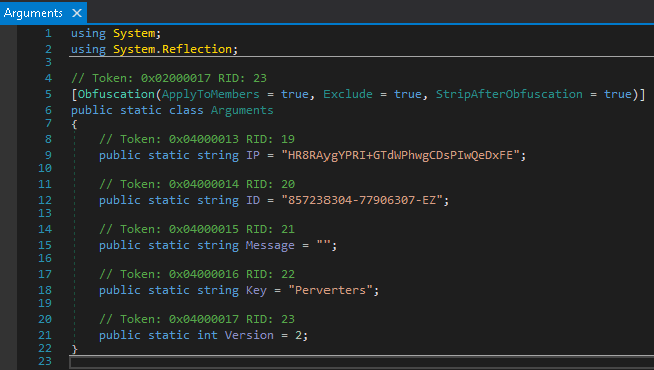Click the string "857238304-77906307-EZ"
This screenshot has height=370, width=654.
pyautogui.click(x=362, y=201)
